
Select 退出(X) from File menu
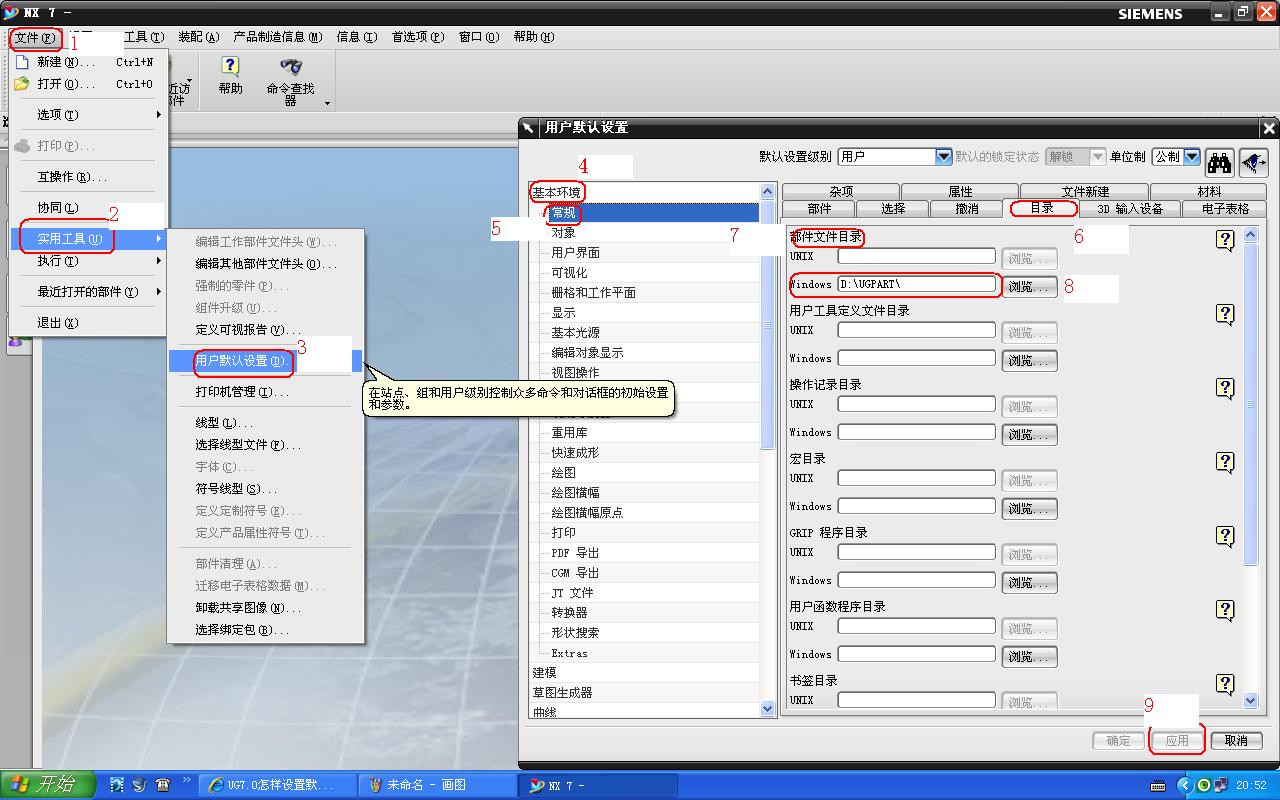88,323
